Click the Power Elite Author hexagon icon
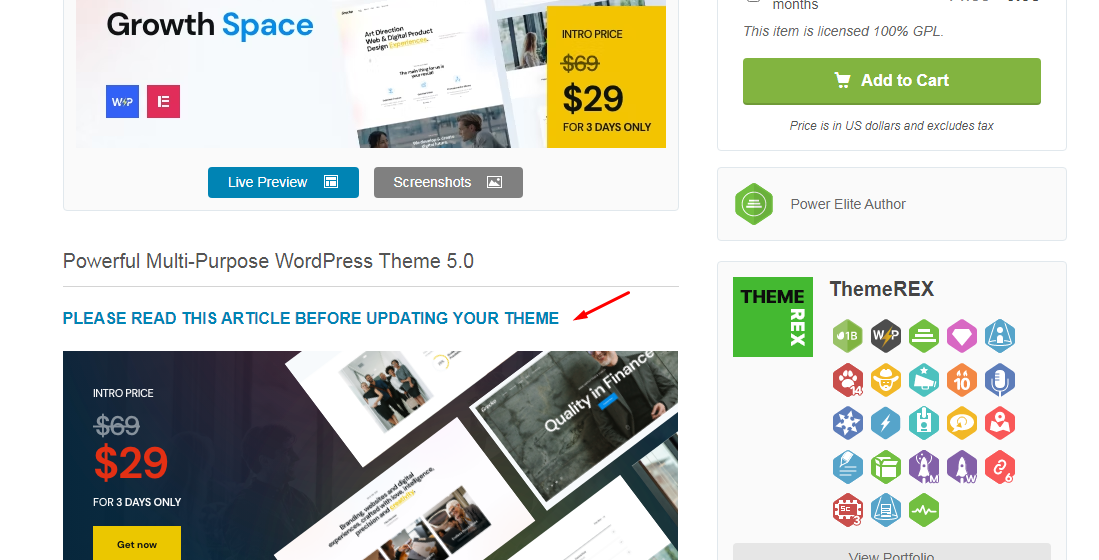Viewport: 1099px width, 560px height. click(x=753, y=204)
